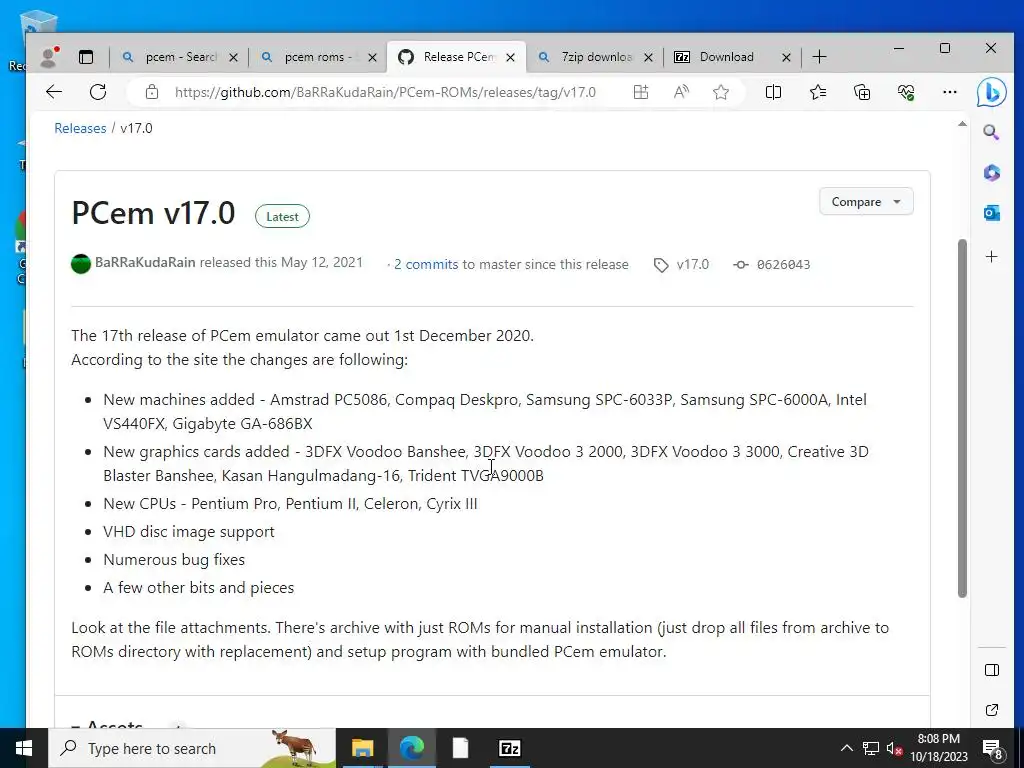
Task: Follow the Releases breadcrumb link
Action: 80,128
